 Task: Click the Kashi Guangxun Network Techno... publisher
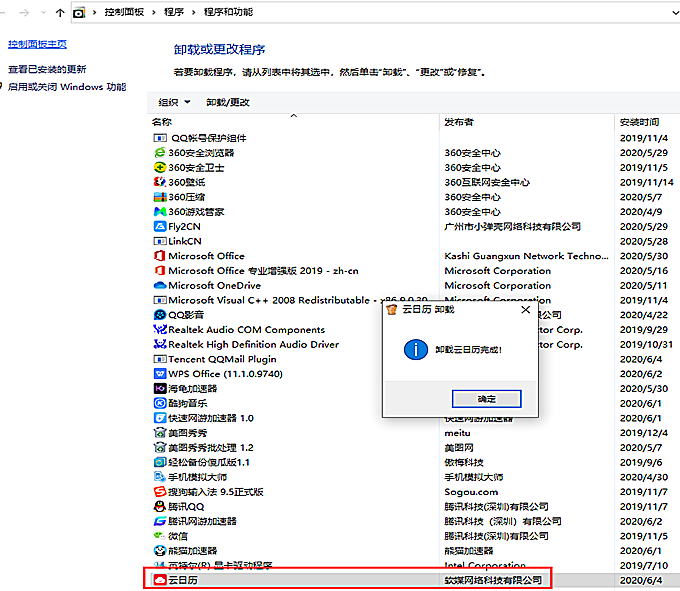[526, 256]
